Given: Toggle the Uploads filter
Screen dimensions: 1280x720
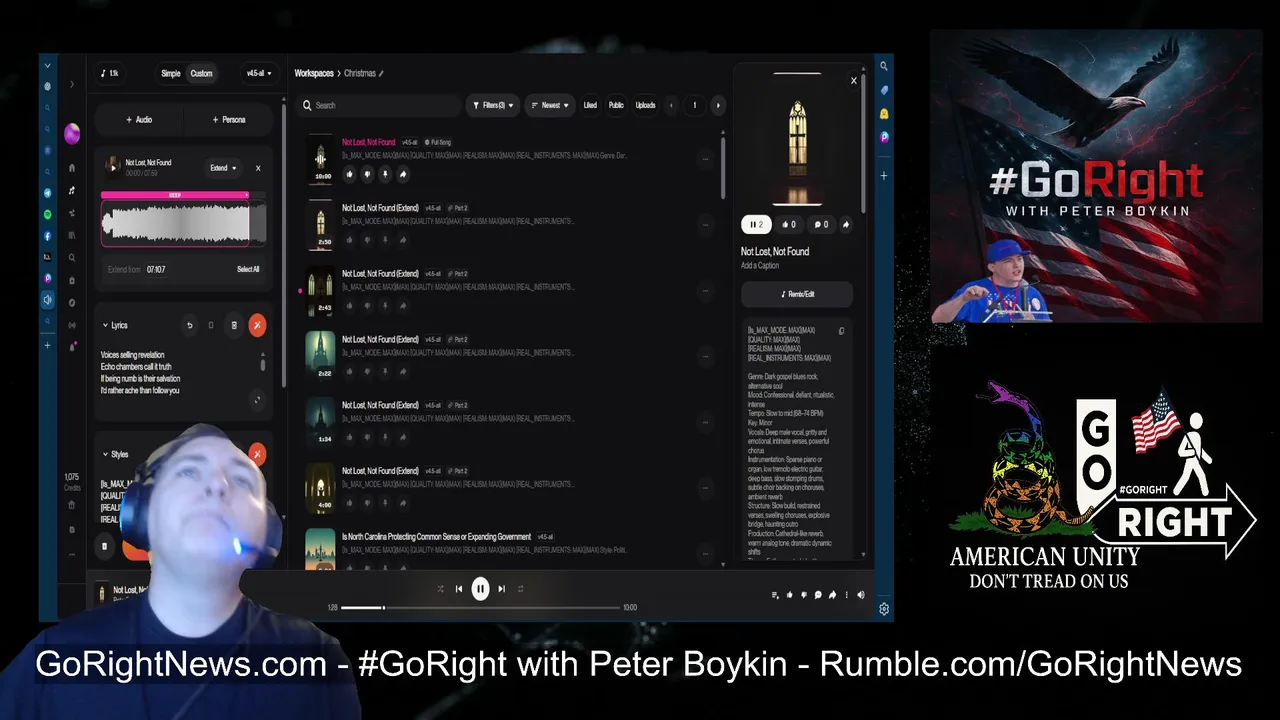Looking at the screenshot, I should pos(646,105).
